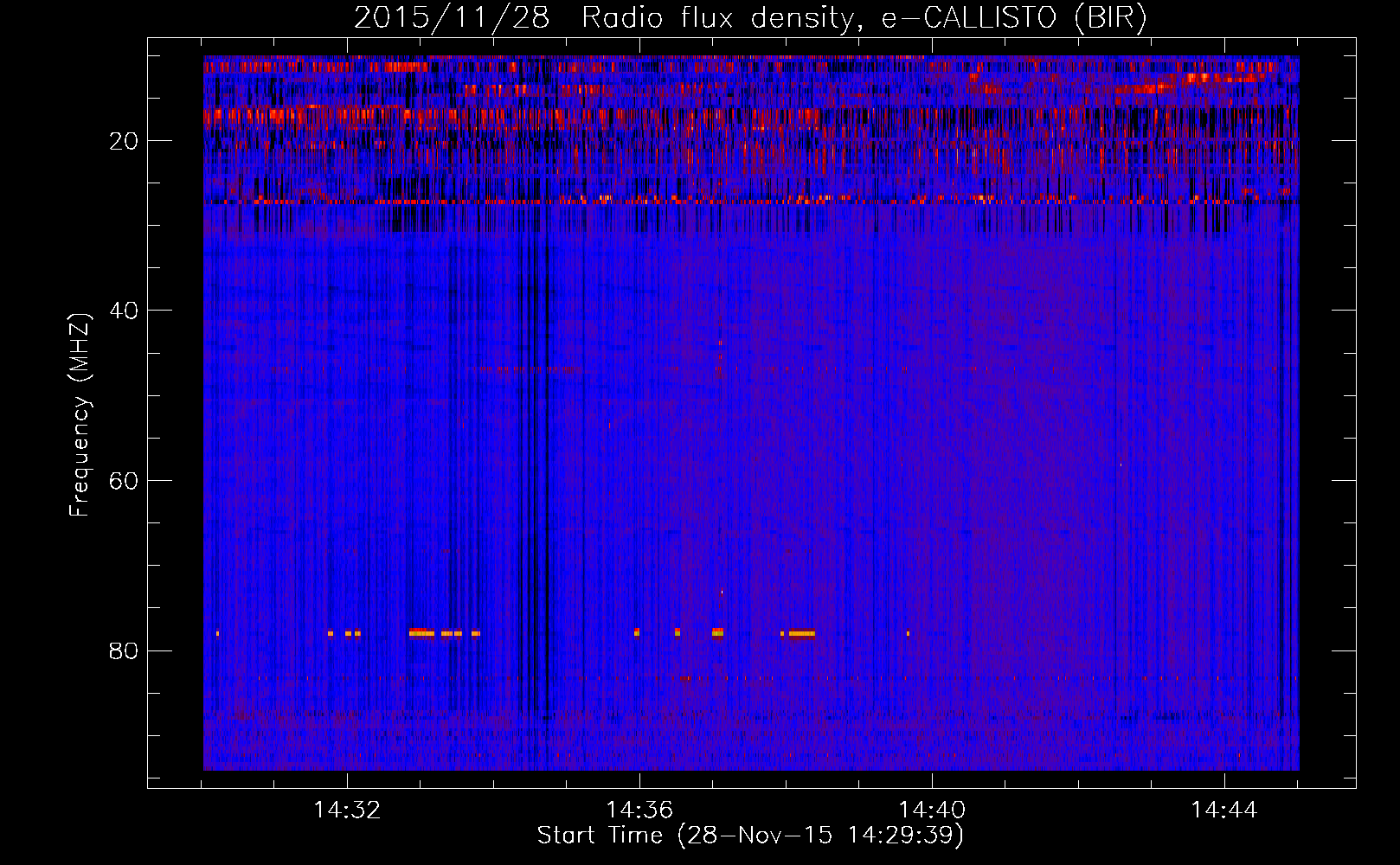Click the time tick label 14:36
Image resolution: width=1400 pixels, height=865 pixels.
(639, 811)
